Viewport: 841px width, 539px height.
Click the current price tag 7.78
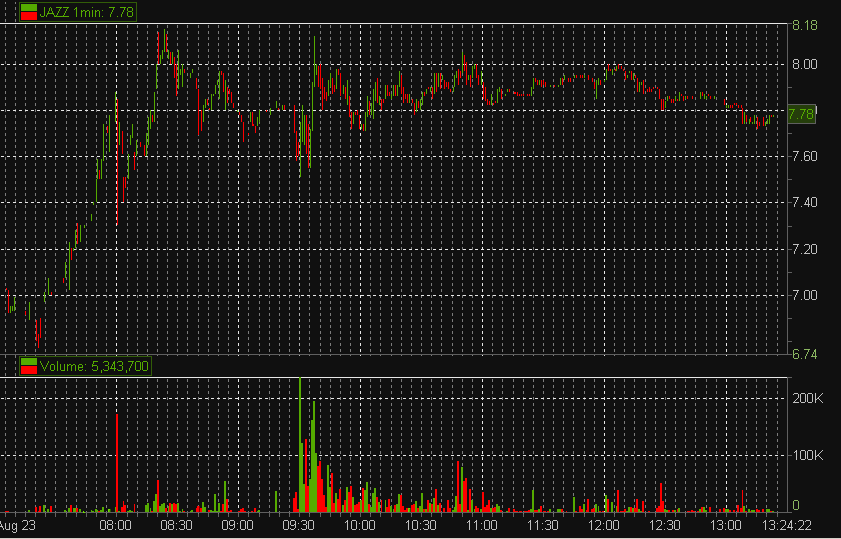coord(801,114)
